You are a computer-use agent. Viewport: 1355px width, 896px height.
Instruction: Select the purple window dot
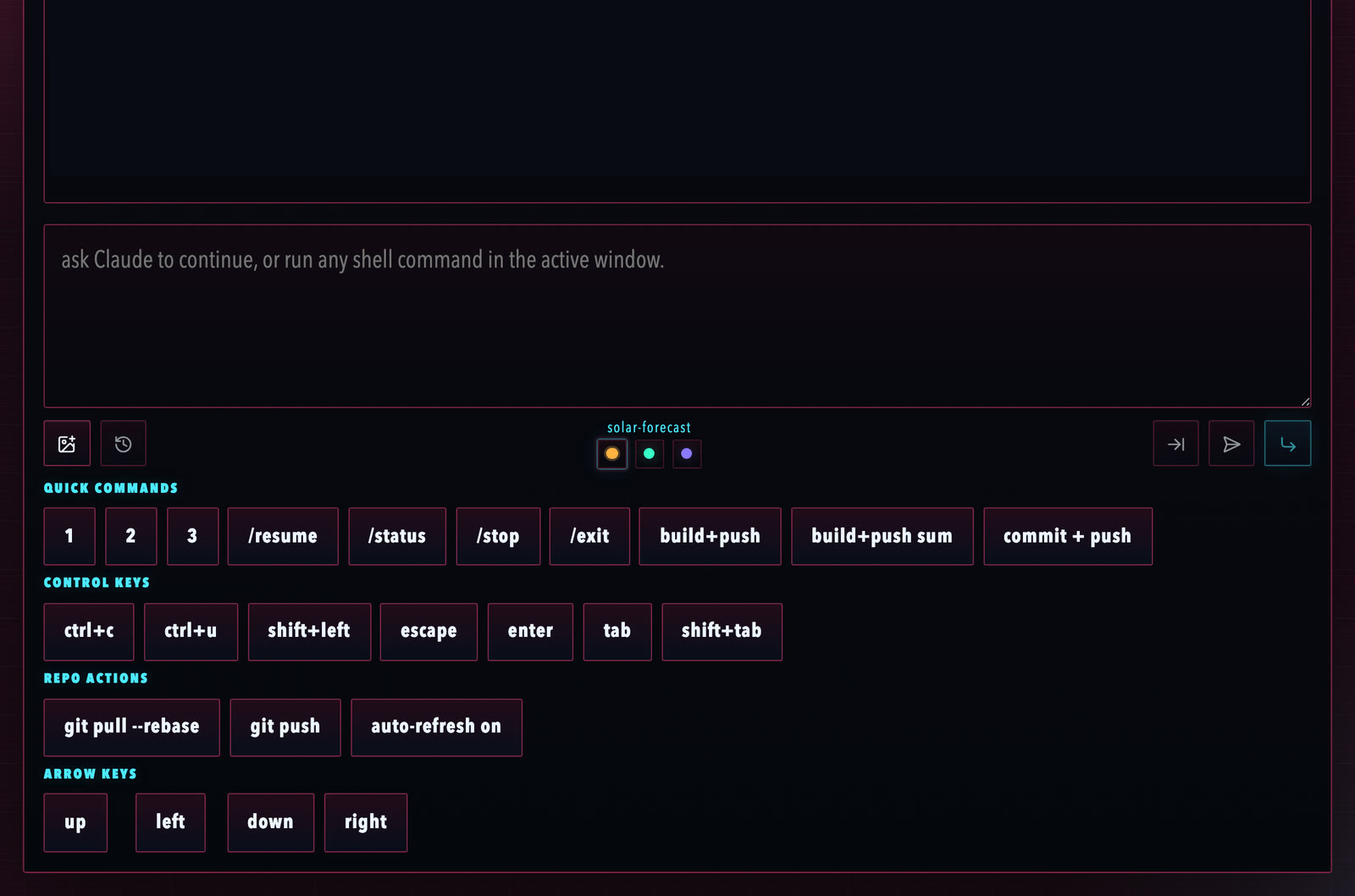coord(687,454)
